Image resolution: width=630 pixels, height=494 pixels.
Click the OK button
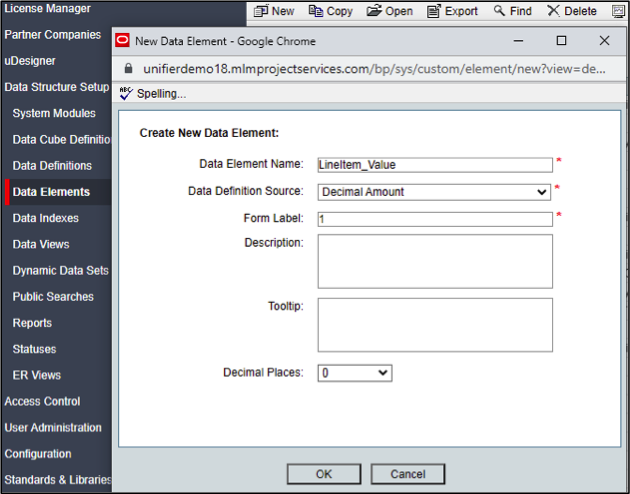(324, 474)
